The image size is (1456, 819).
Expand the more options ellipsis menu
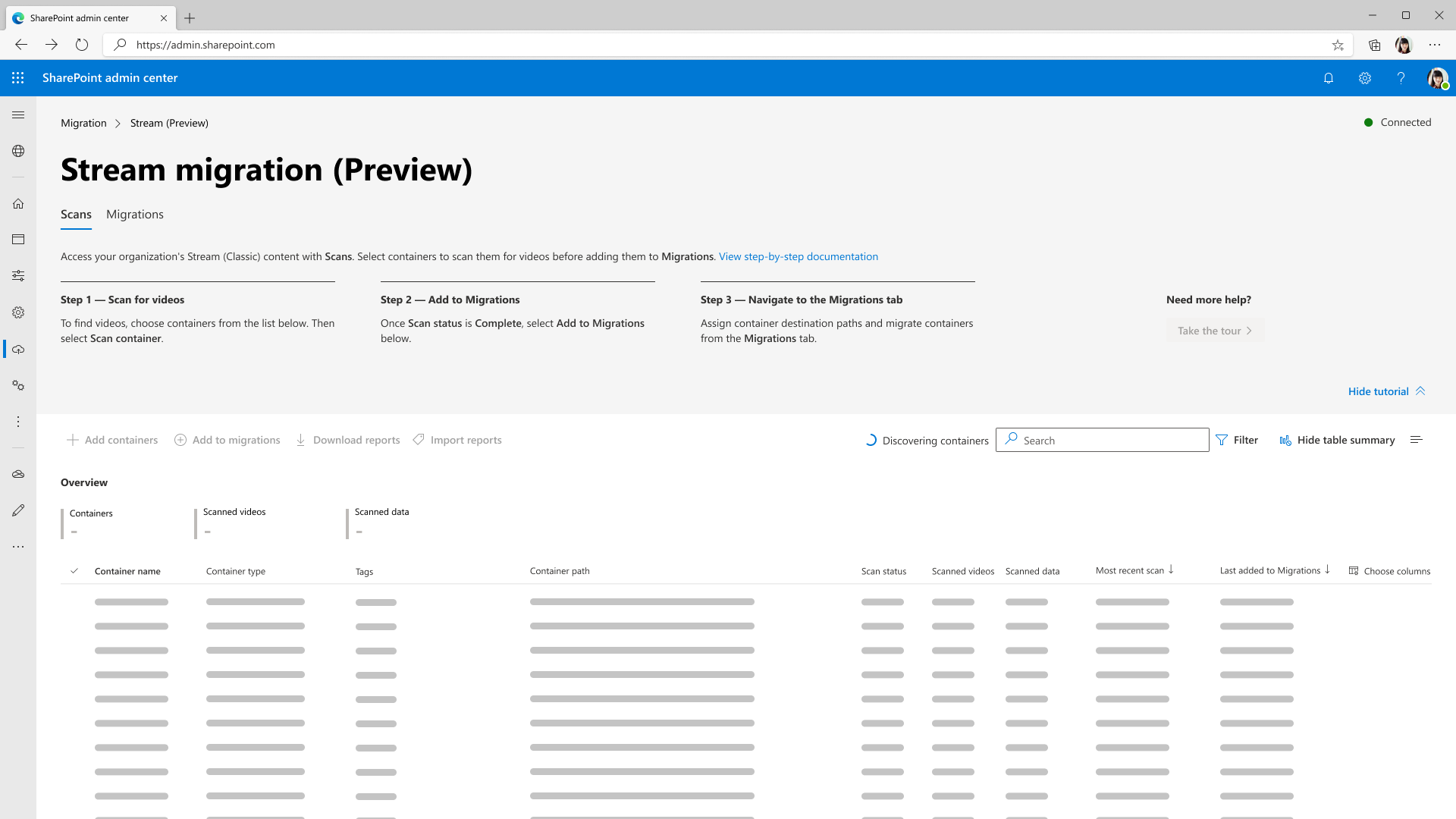[18, 421]
